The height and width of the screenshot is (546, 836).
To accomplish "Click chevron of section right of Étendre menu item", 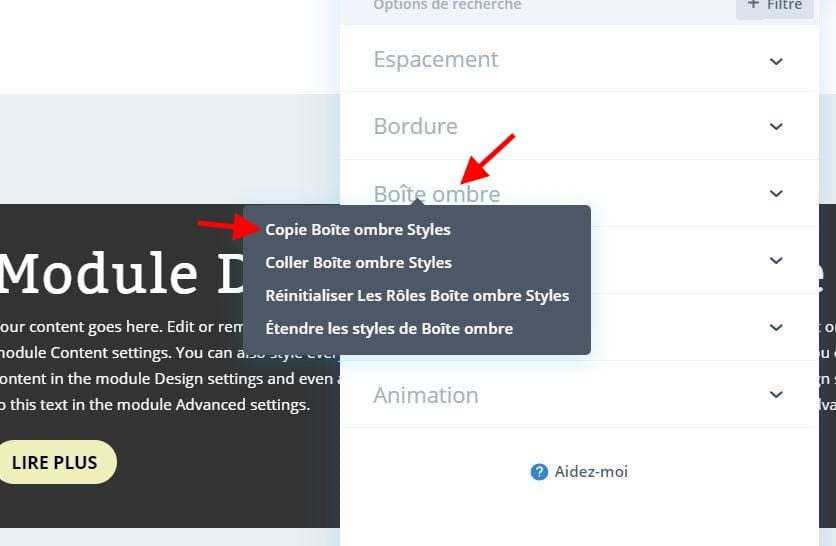I will (776, 327).
